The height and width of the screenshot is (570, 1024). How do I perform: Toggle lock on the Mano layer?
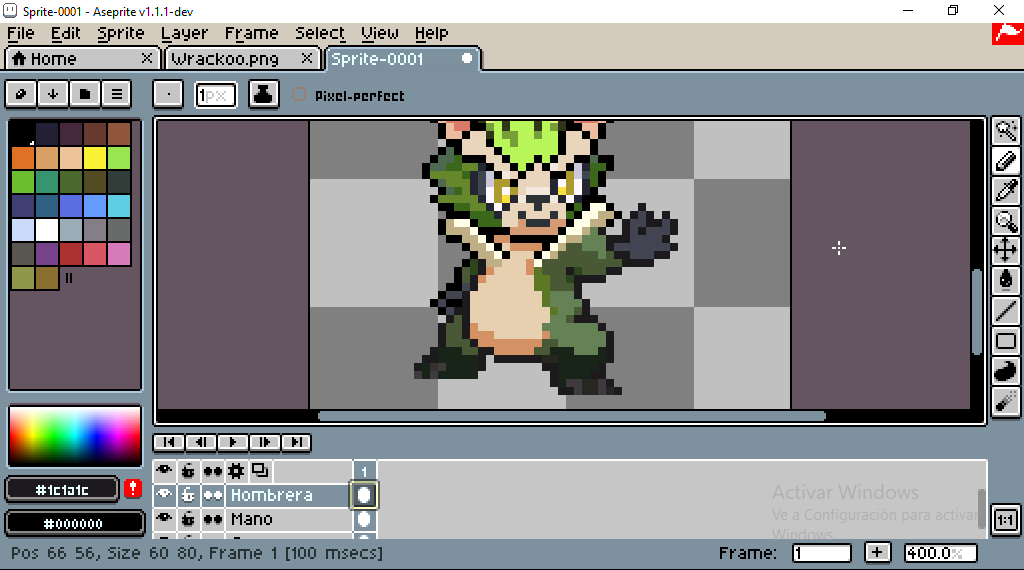coord(187,519)
